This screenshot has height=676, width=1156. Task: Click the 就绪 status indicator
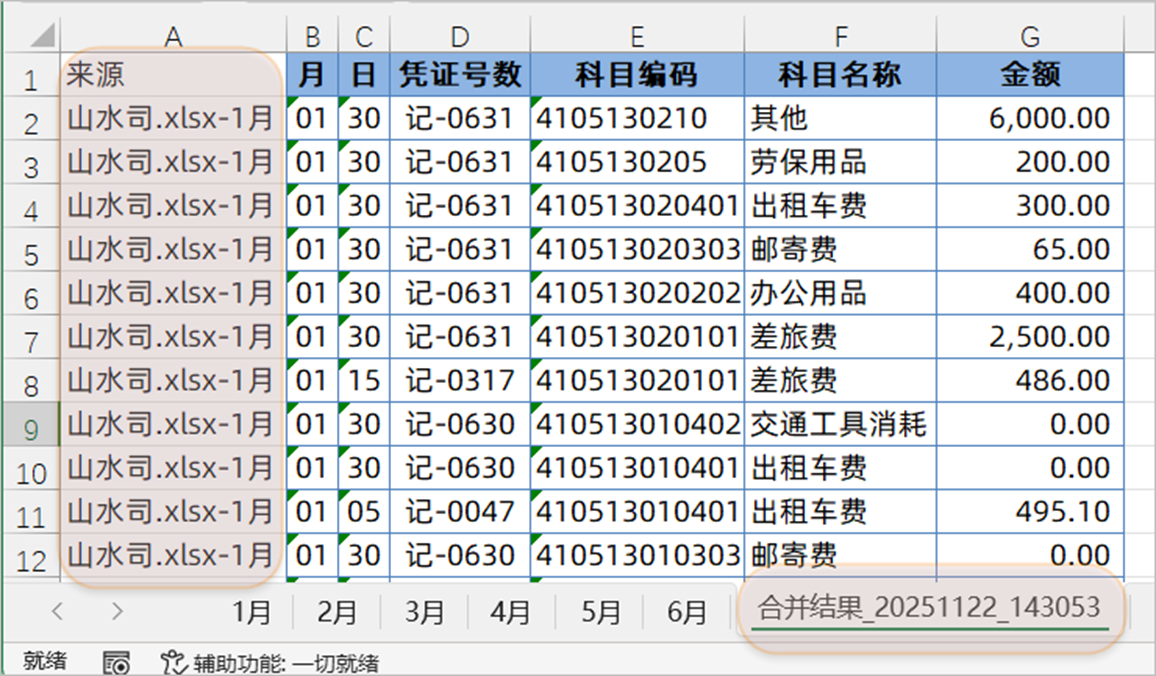coord(45,662)
